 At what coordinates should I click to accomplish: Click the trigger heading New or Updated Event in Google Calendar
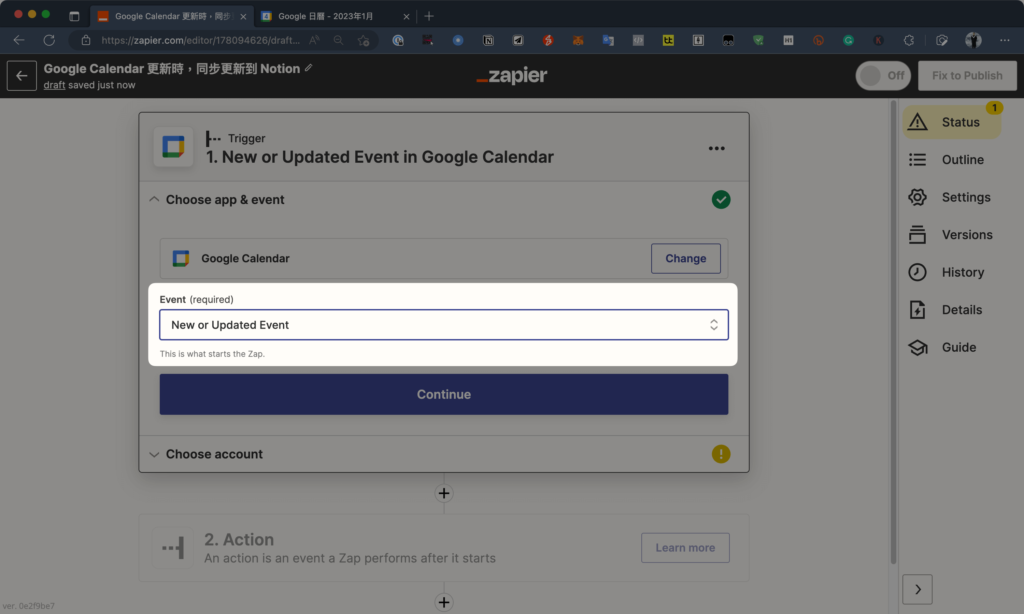[379, 157]
